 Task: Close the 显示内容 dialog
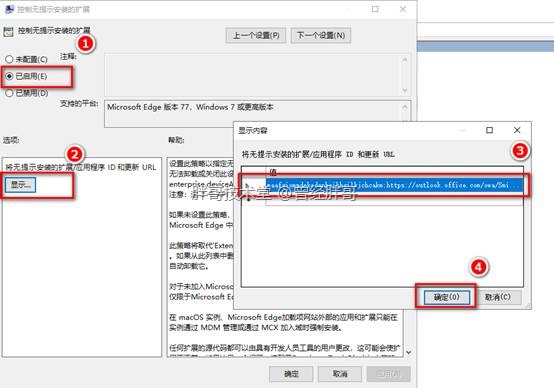click(x=517, y=130)
